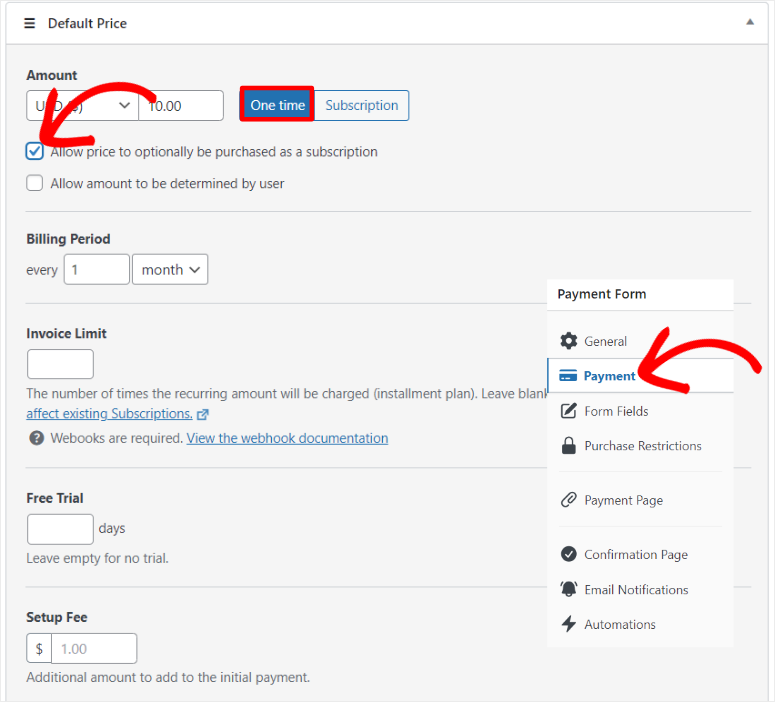Click the Purchase Restrictions lock icon
The height and width of the screenshot is (702, 775).
pyautogui.click(x=569, y=446)
